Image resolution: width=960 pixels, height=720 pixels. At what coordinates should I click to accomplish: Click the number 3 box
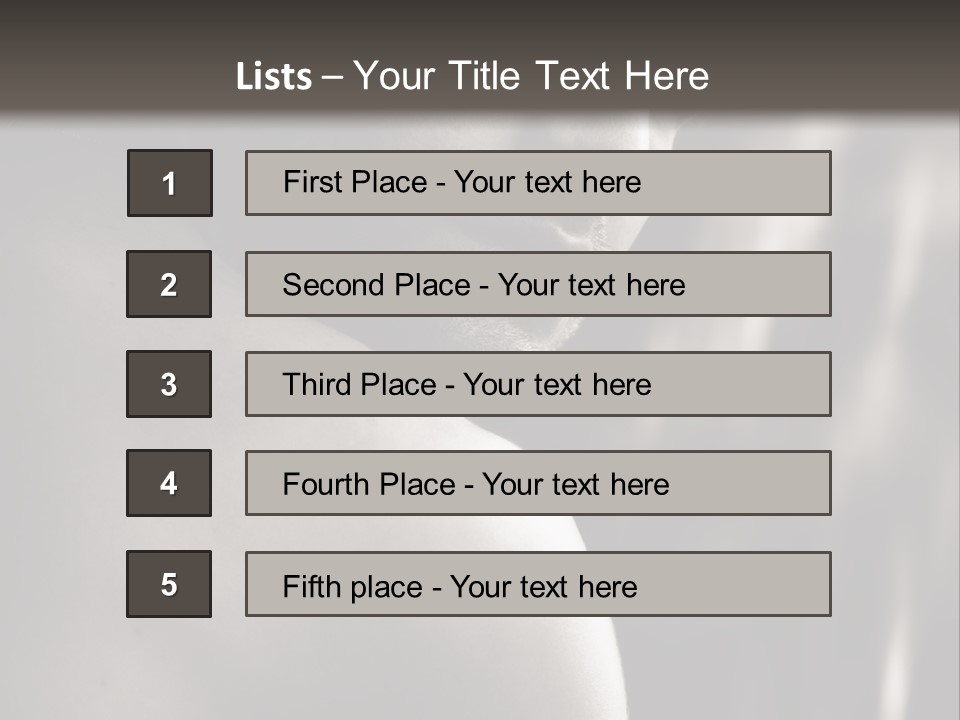pos(169,384)
